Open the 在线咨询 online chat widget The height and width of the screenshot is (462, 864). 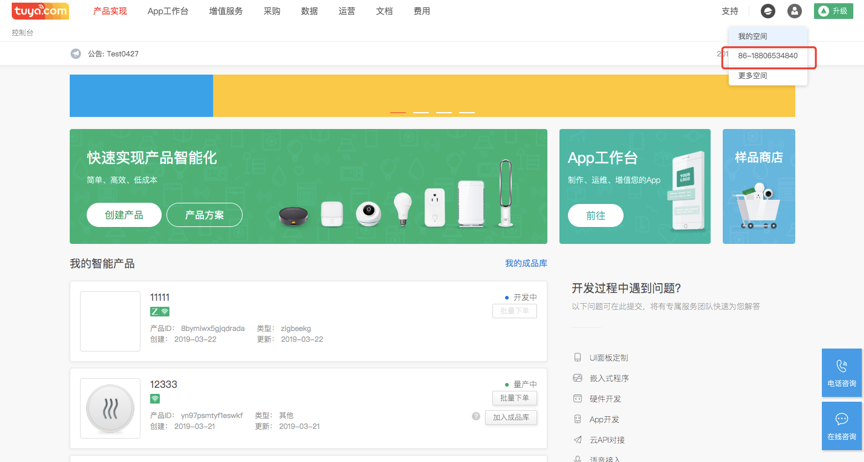[x=841, y=426]
